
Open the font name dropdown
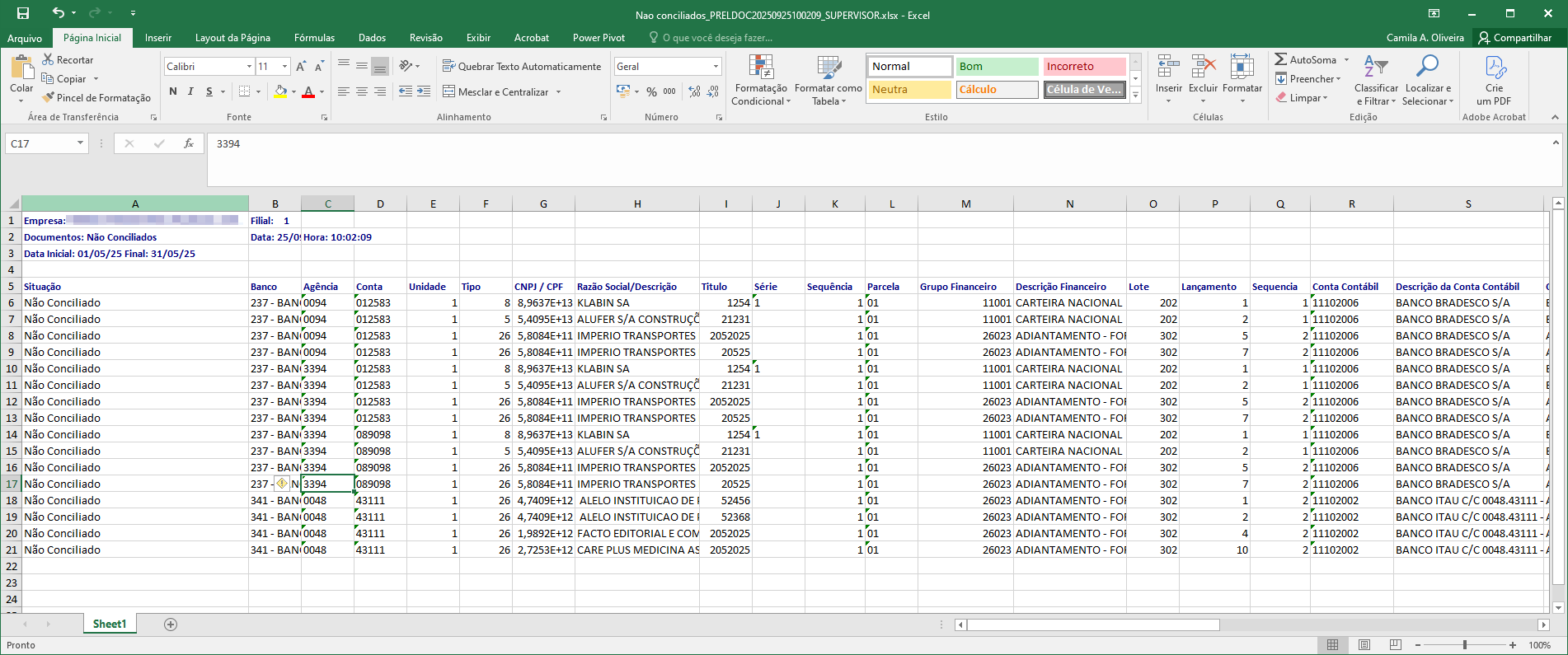pos(249,67)
